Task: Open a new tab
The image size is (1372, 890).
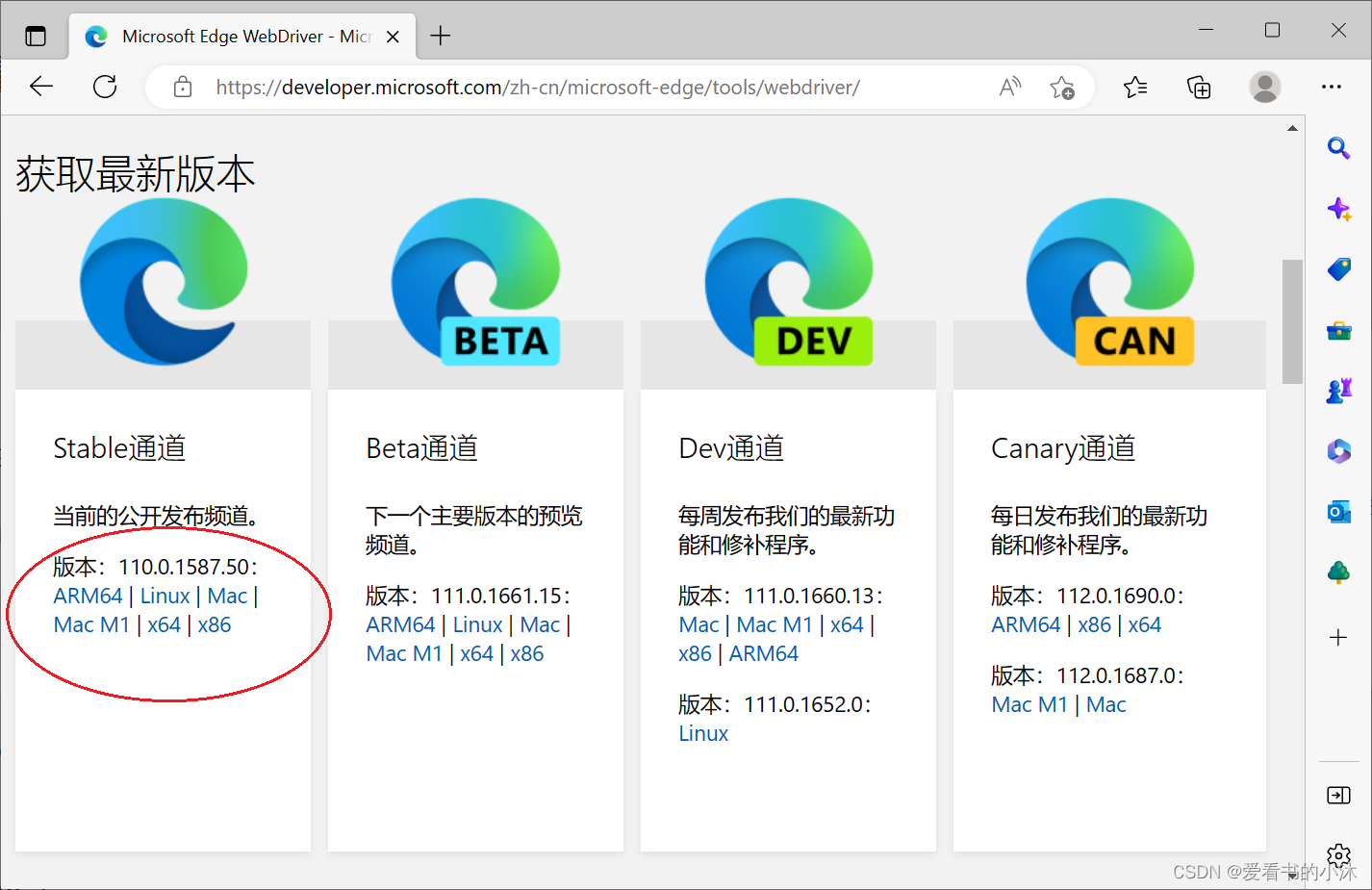Action: [x=441, y=36]
